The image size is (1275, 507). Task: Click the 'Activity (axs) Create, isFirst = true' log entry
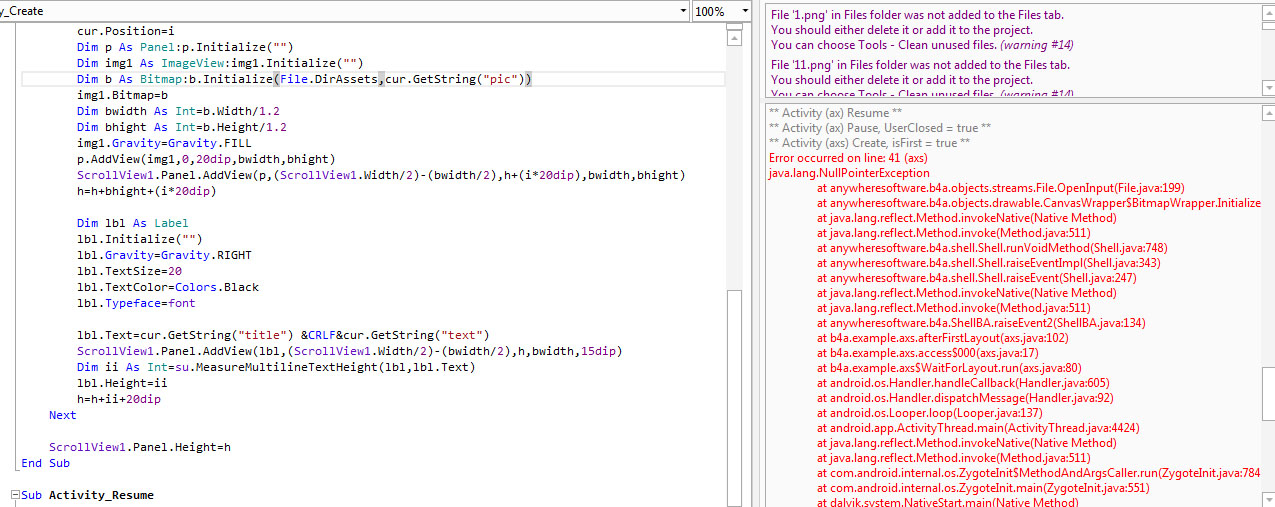pyautogui.click(x=869, y=143)
